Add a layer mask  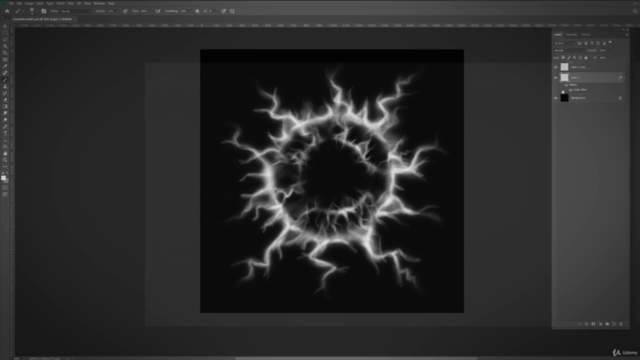click(593, 324)
